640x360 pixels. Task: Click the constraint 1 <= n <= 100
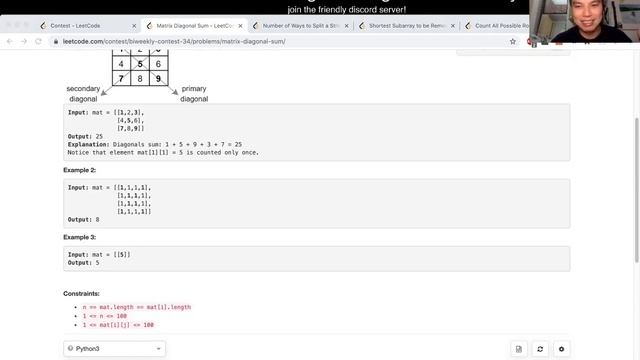105,316
